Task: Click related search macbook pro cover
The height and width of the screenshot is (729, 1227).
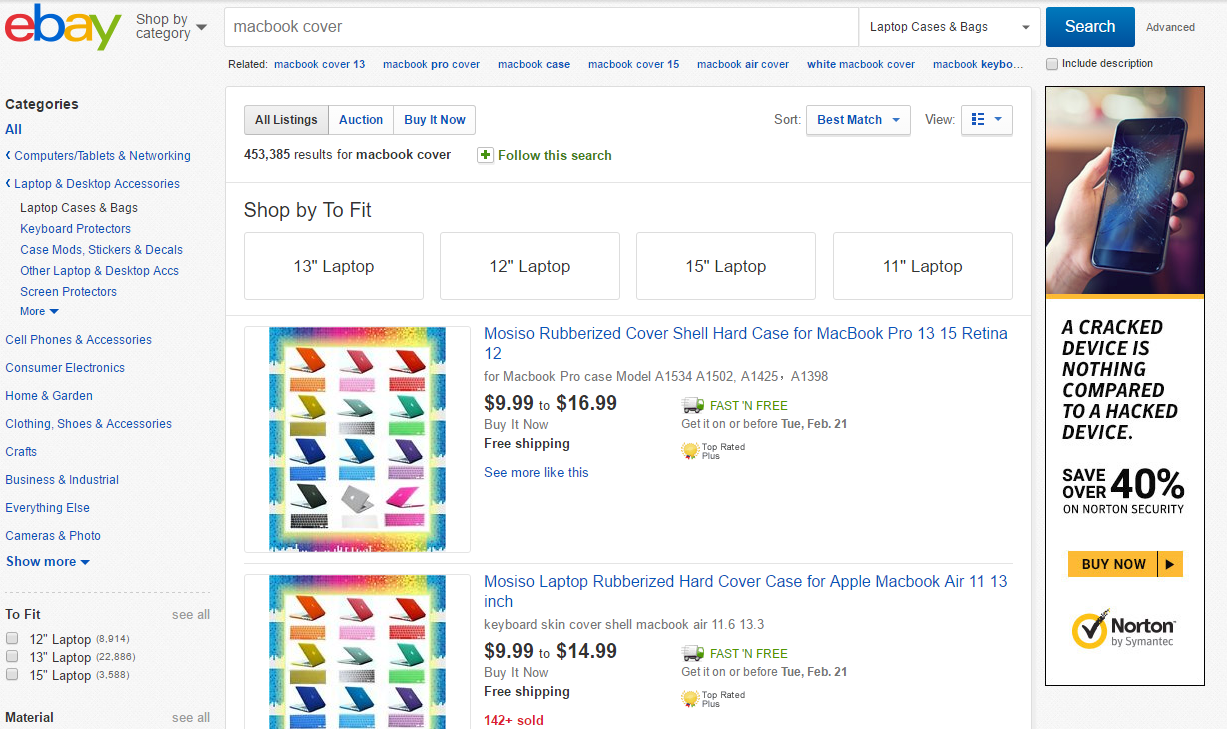Action: tap(431, 64)
